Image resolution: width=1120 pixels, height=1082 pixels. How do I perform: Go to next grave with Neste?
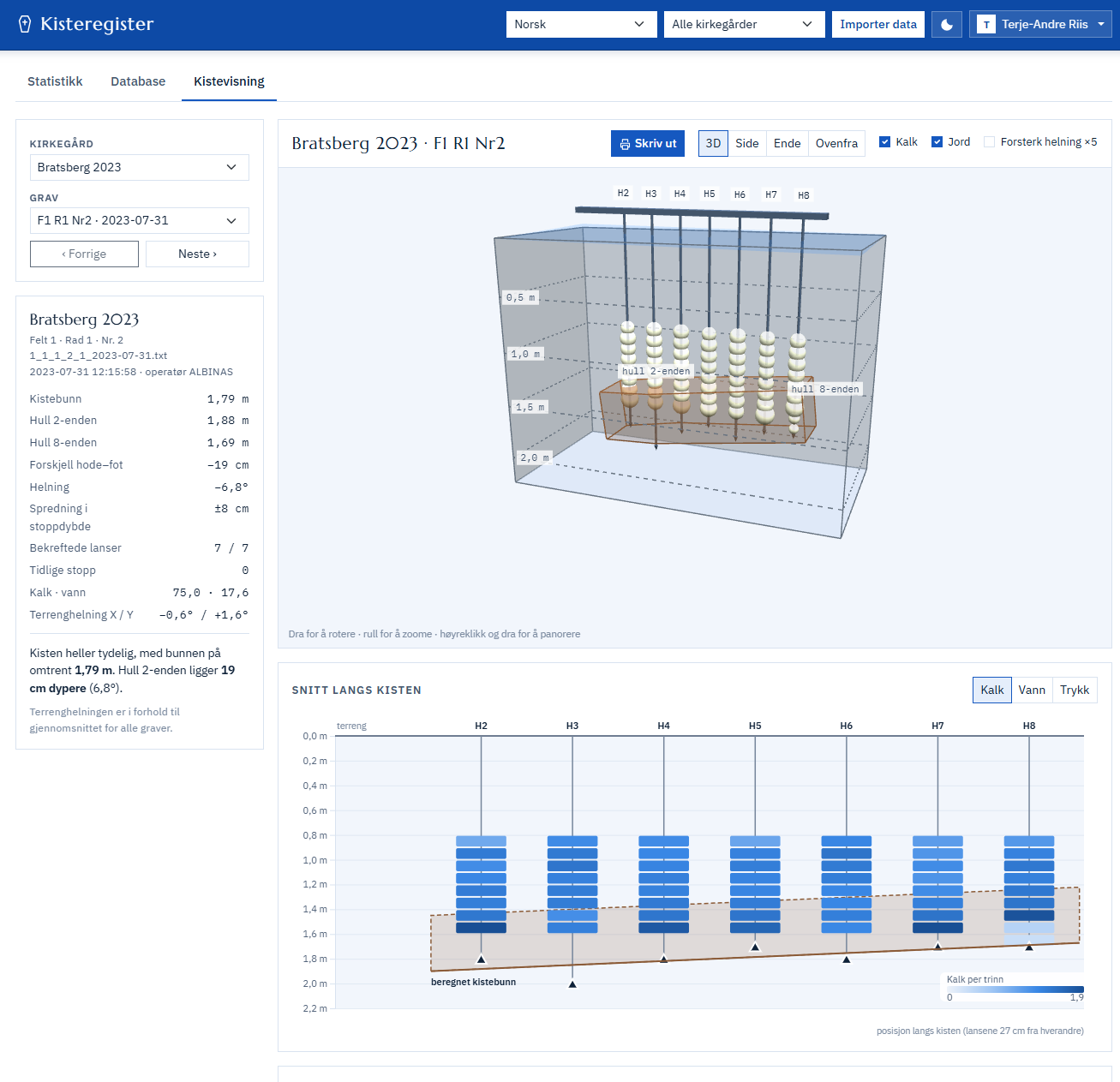(197, 254)
